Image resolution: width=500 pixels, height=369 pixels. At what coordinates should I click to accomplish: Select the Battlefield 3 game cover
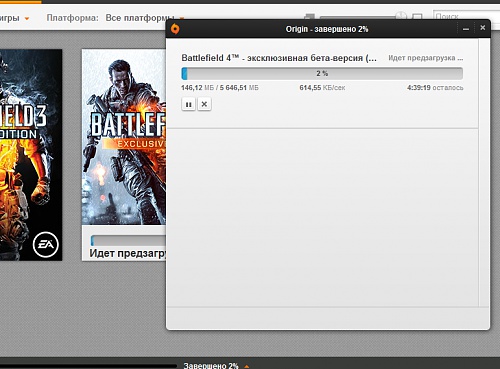31,155
